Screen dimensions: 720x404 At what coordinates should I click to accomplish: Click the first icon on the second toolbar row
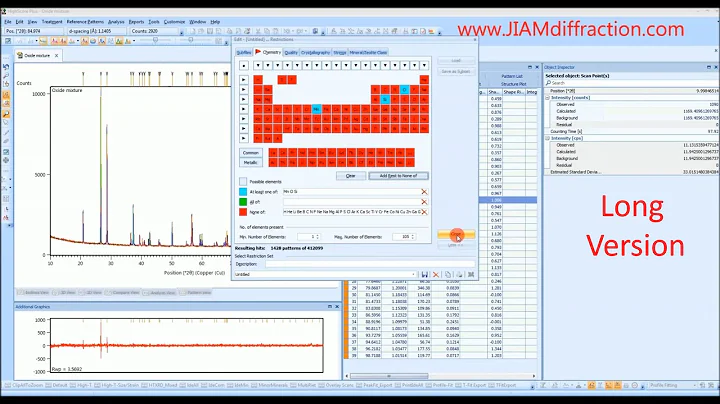[8, 41]
